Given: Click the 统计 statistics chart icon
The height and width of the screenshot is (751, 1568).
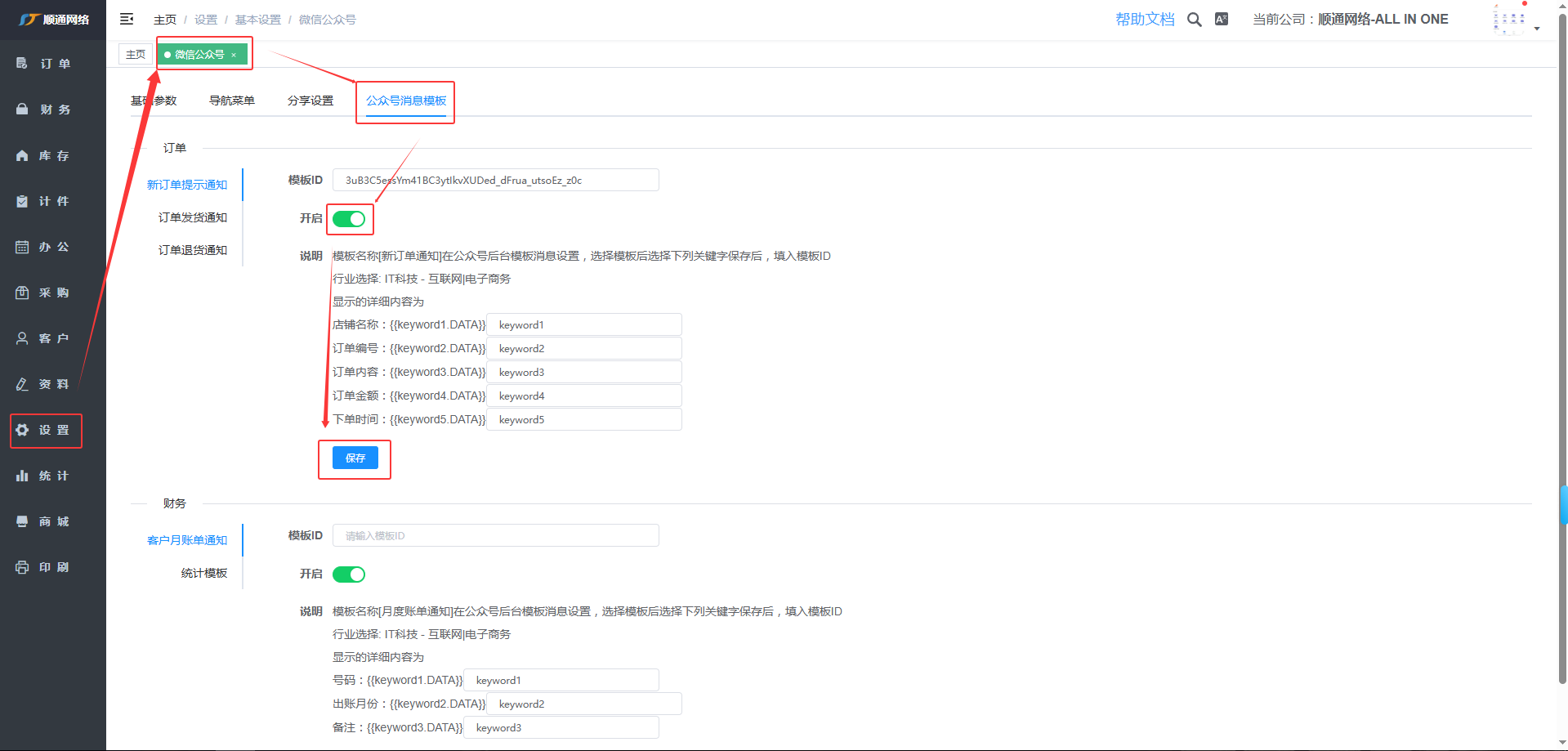Looking at the screenshot, I should 22,476.
